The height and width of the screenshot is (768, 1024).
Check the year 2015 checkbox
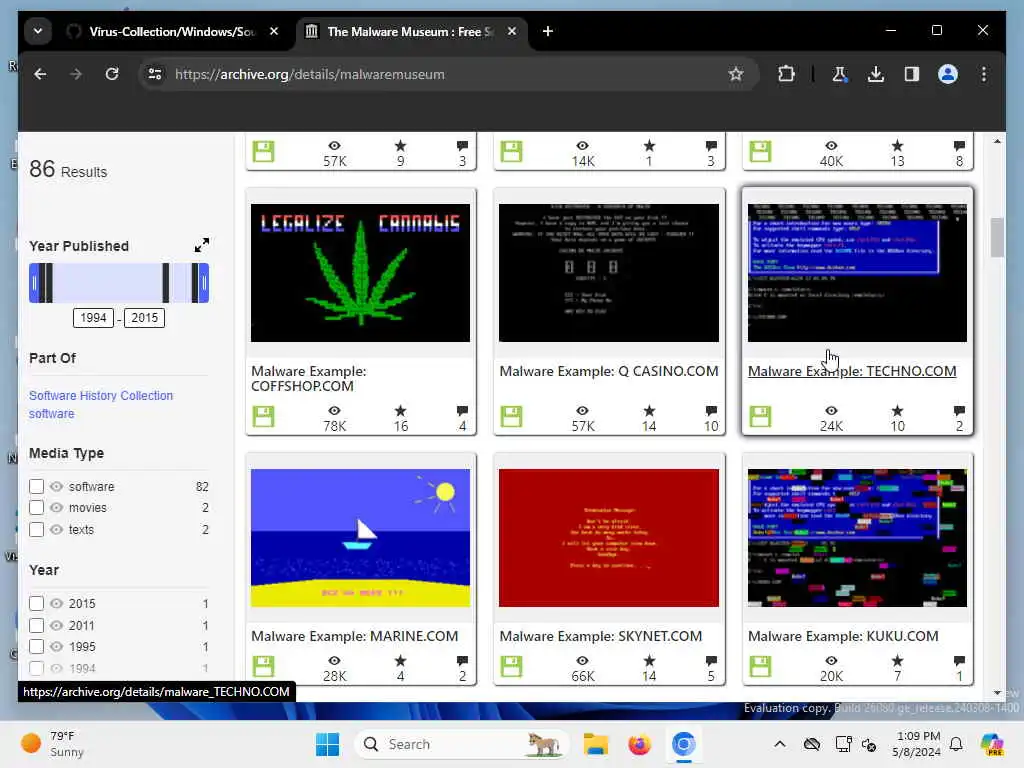pos(37,603)
